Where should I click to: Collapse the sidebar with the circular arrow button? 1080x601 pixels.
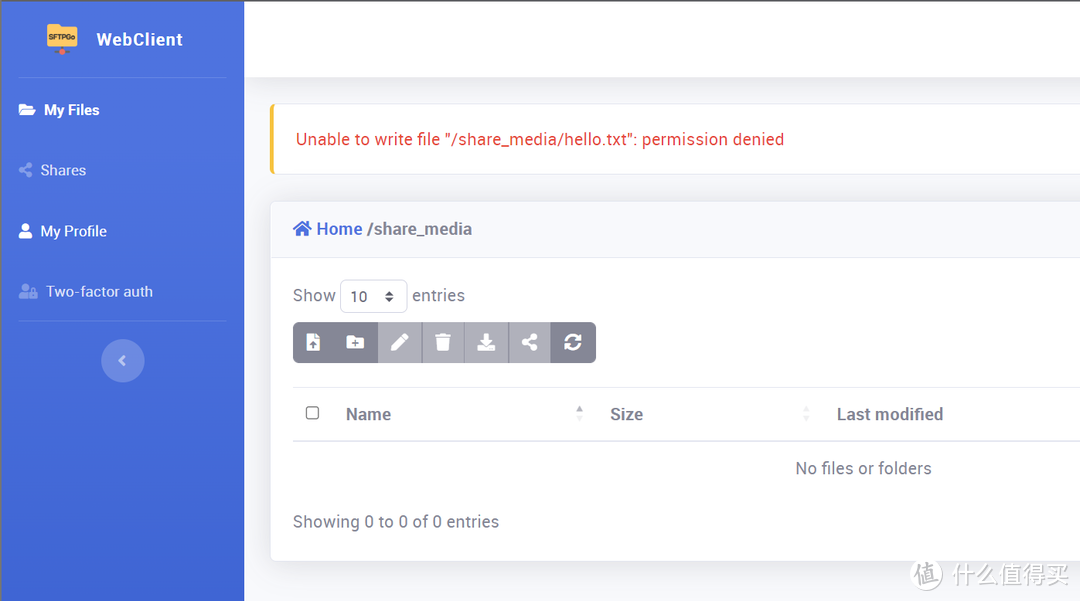[122, 360]
